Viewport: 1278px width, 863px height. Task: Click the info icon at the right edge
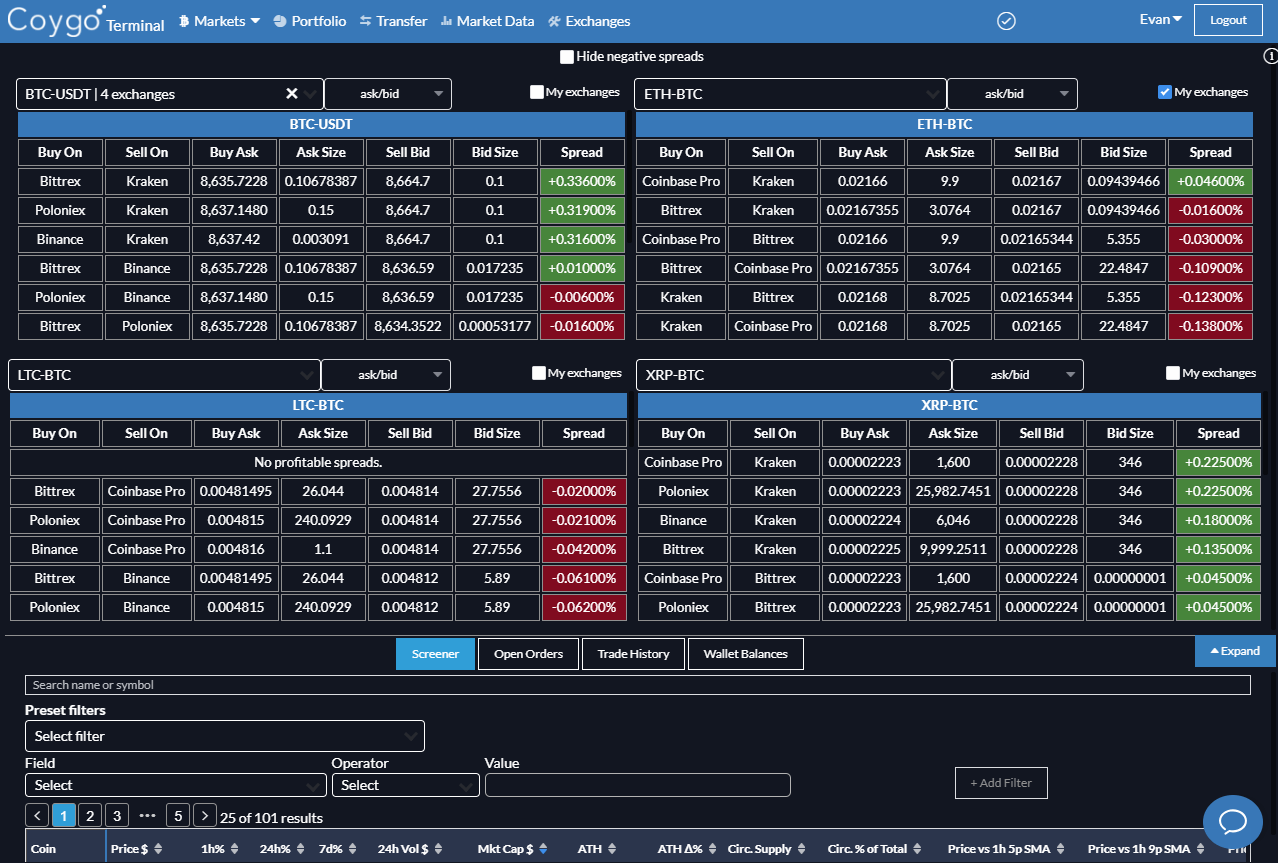click(x=1270, y=56)
